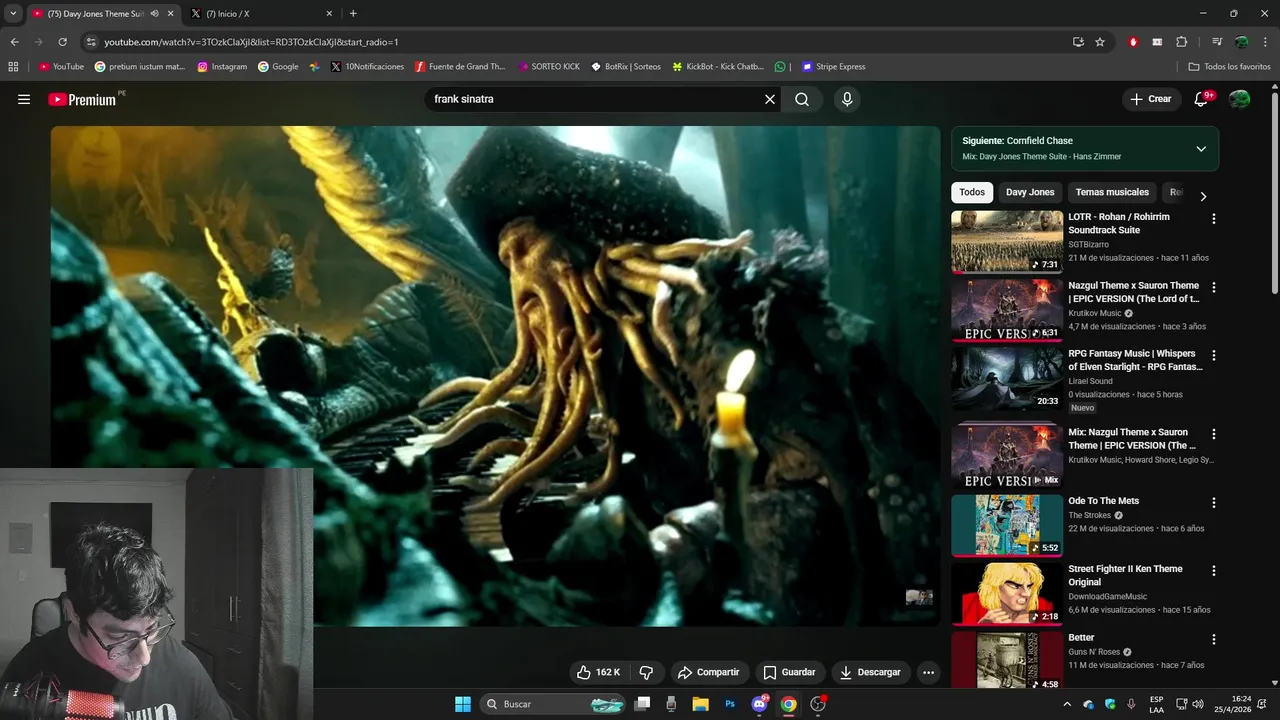1280x720 pixels.
Task: Select the 'Davy Jones' filter chip
Action: (1030, 192)
